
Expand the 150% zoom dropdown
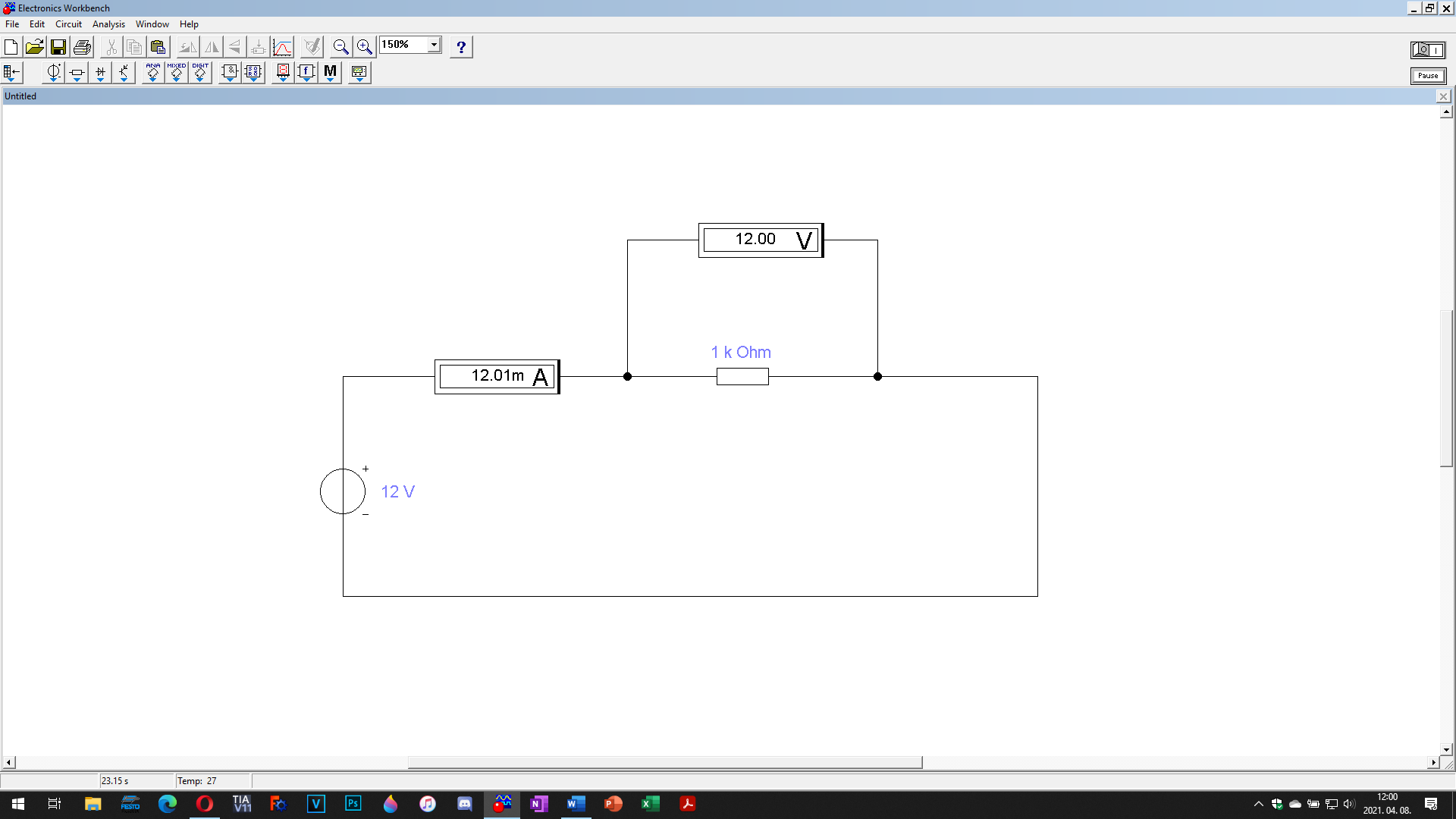click(x=434, y=45)
